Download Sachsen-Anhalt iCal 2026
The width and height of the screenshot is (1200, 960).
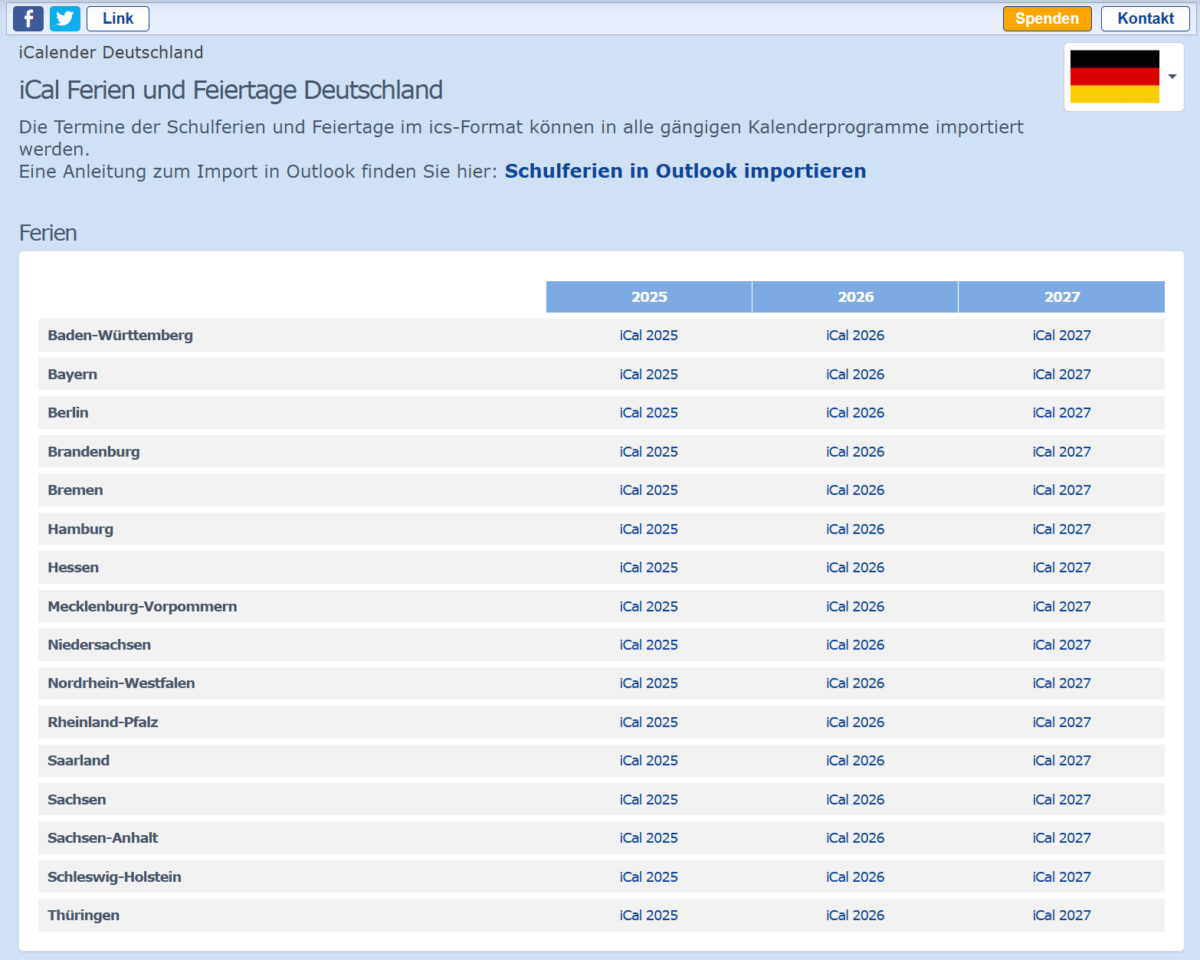coord(855,838)
